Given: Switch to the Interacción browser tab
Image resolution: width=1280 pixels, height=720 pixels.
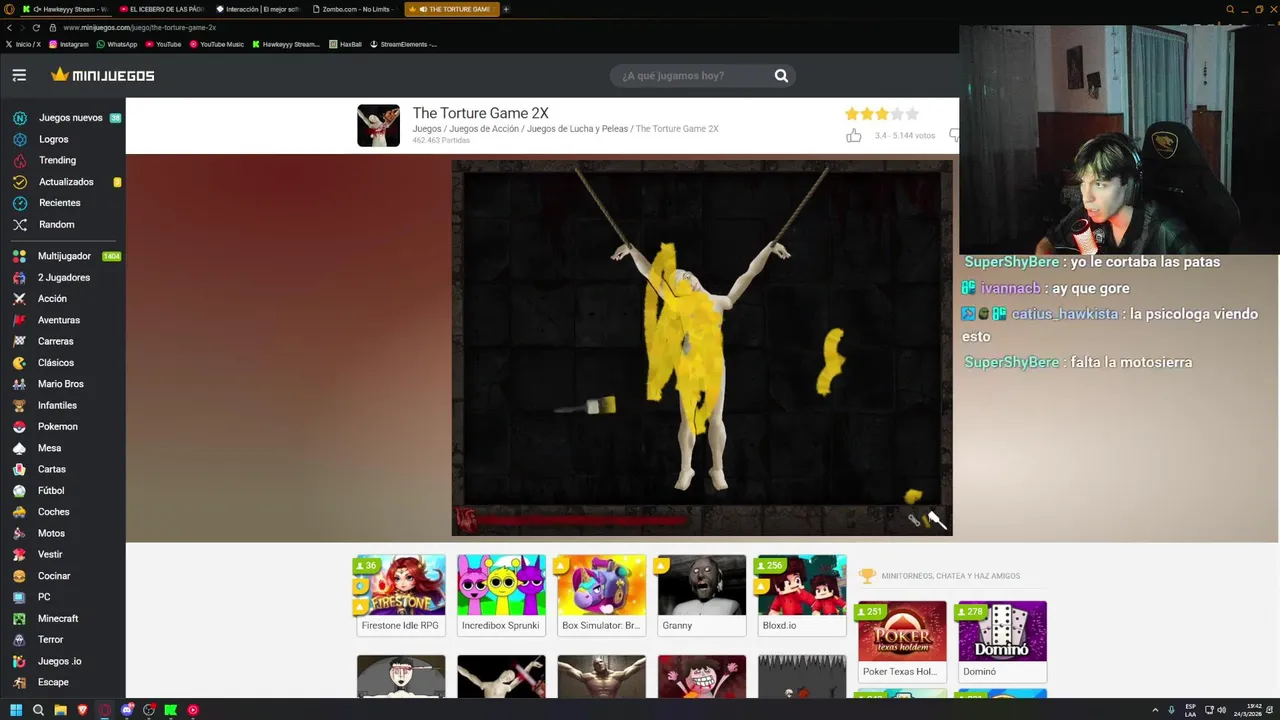Looking at the screenshot, I should [x=256, y=9].
